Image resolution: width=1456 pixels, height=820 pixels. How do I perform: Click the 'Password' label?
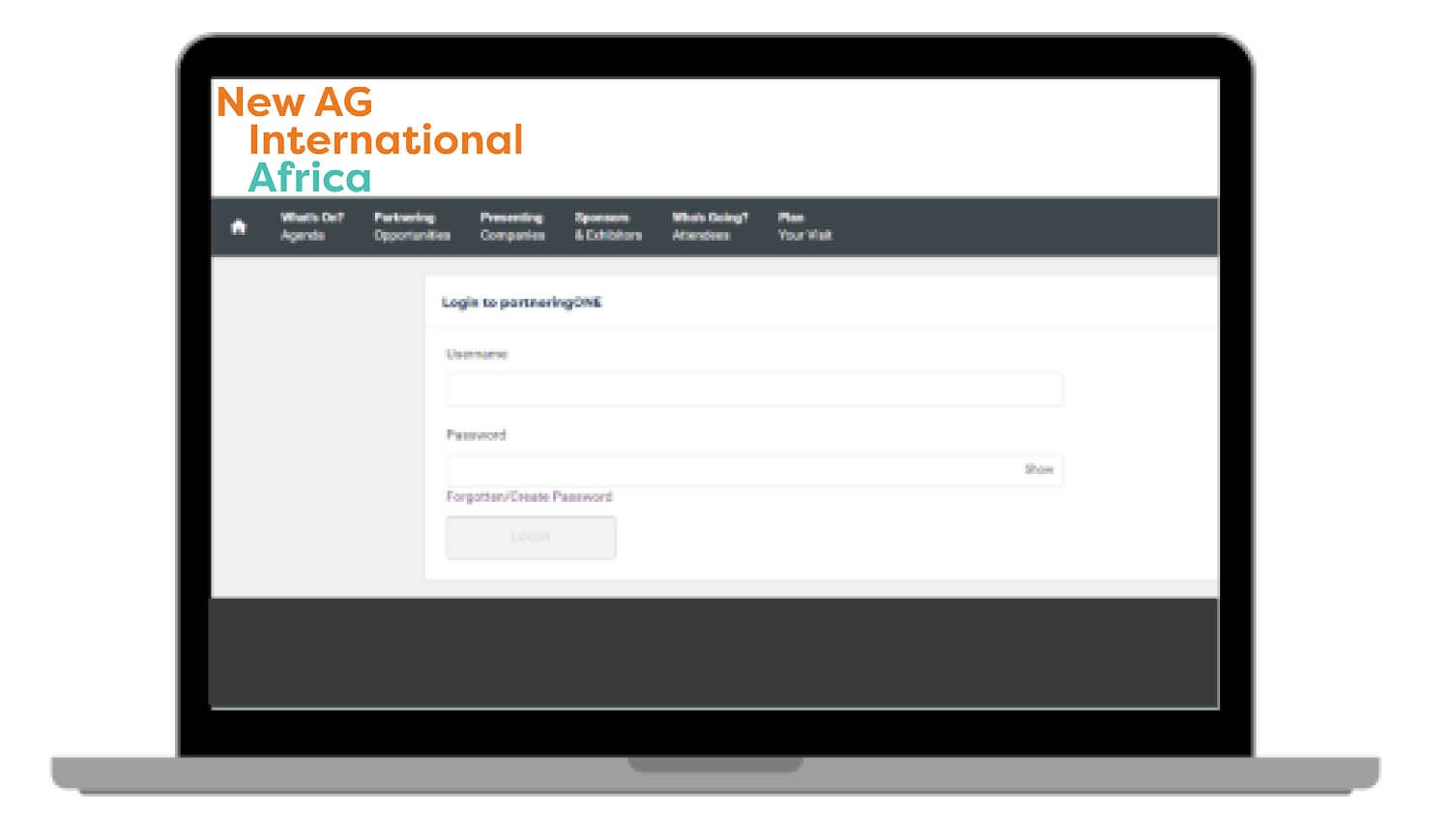coord(476,435)
